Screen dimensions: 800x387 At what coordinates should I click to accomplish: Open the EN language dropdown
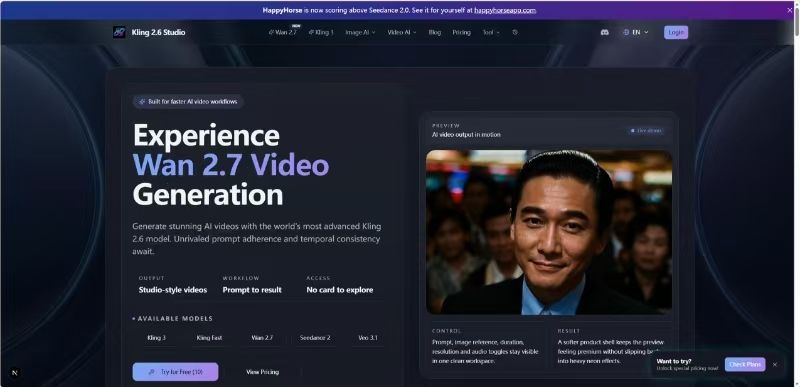(636, 32)
